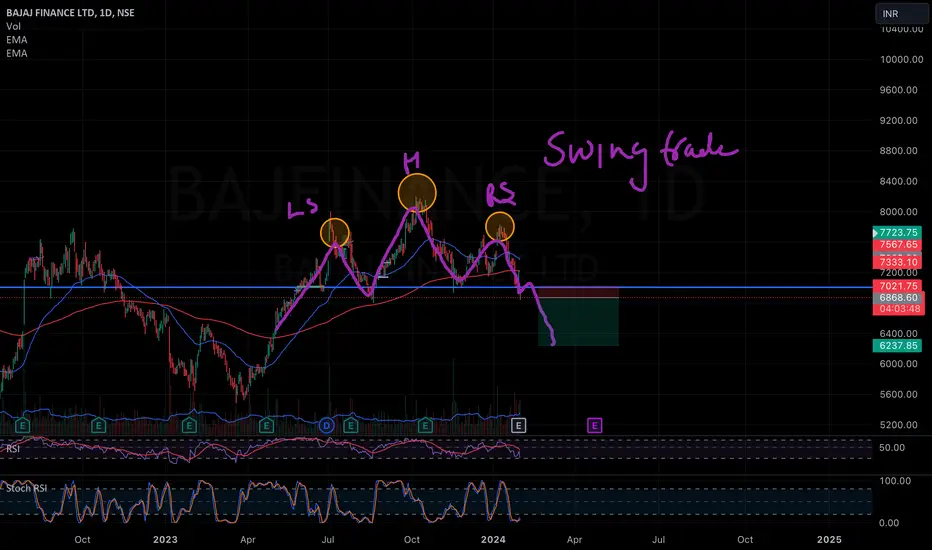Click the white-outlined E earnings marker

pyautogui.click(x=519, y=425)
